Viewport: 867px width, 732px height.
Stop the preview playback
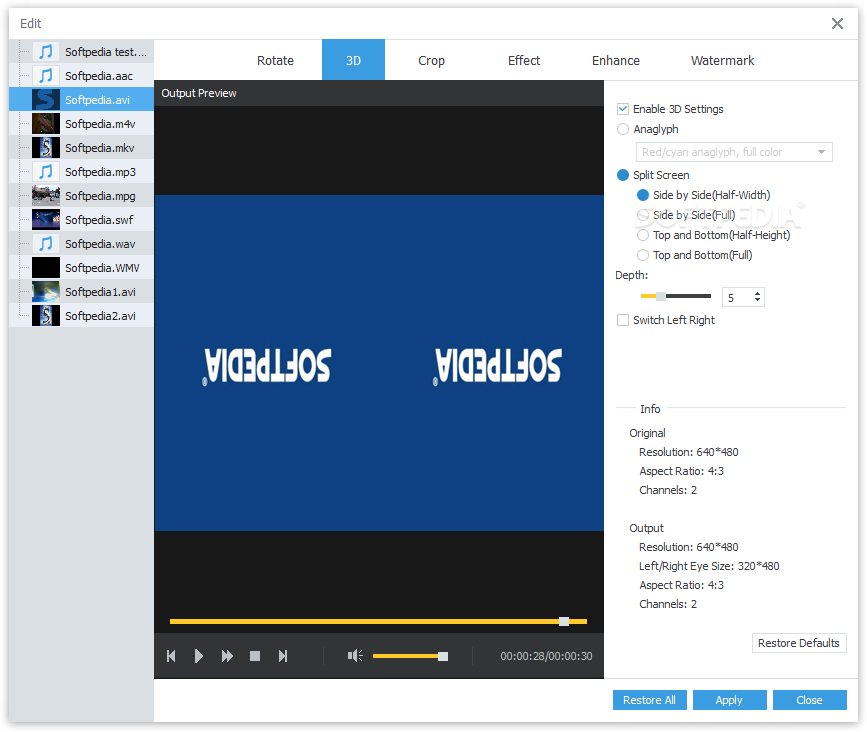tap(255, 656)
